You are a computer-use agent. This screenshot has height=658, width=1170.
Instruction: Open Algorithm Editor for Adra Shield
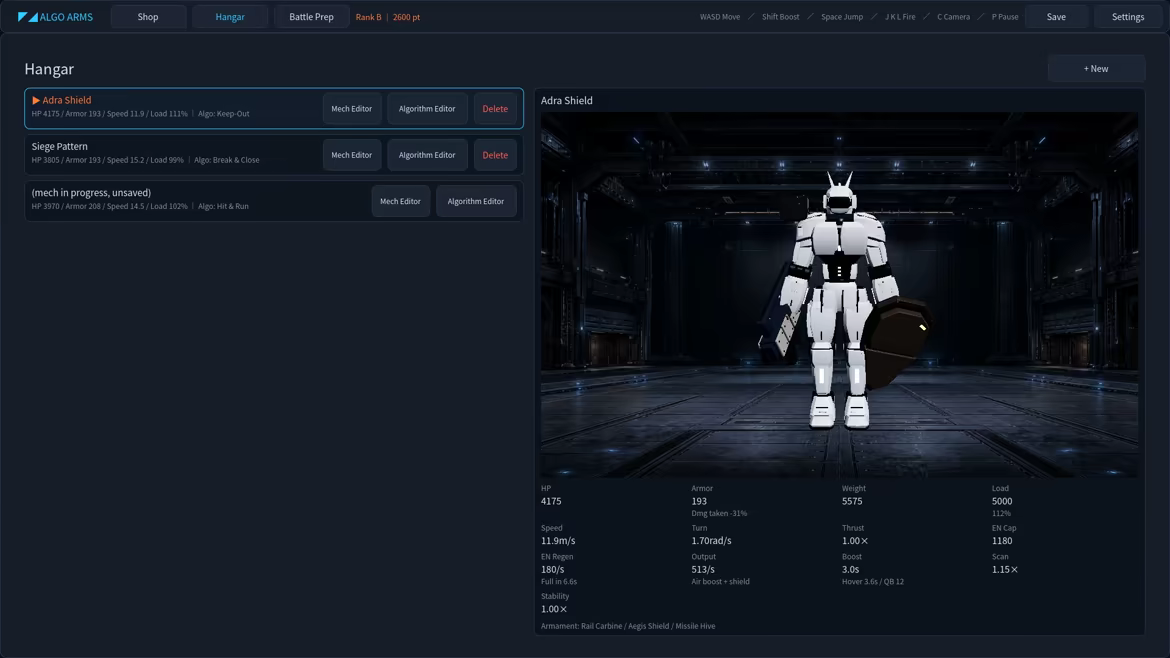point(427,109)
